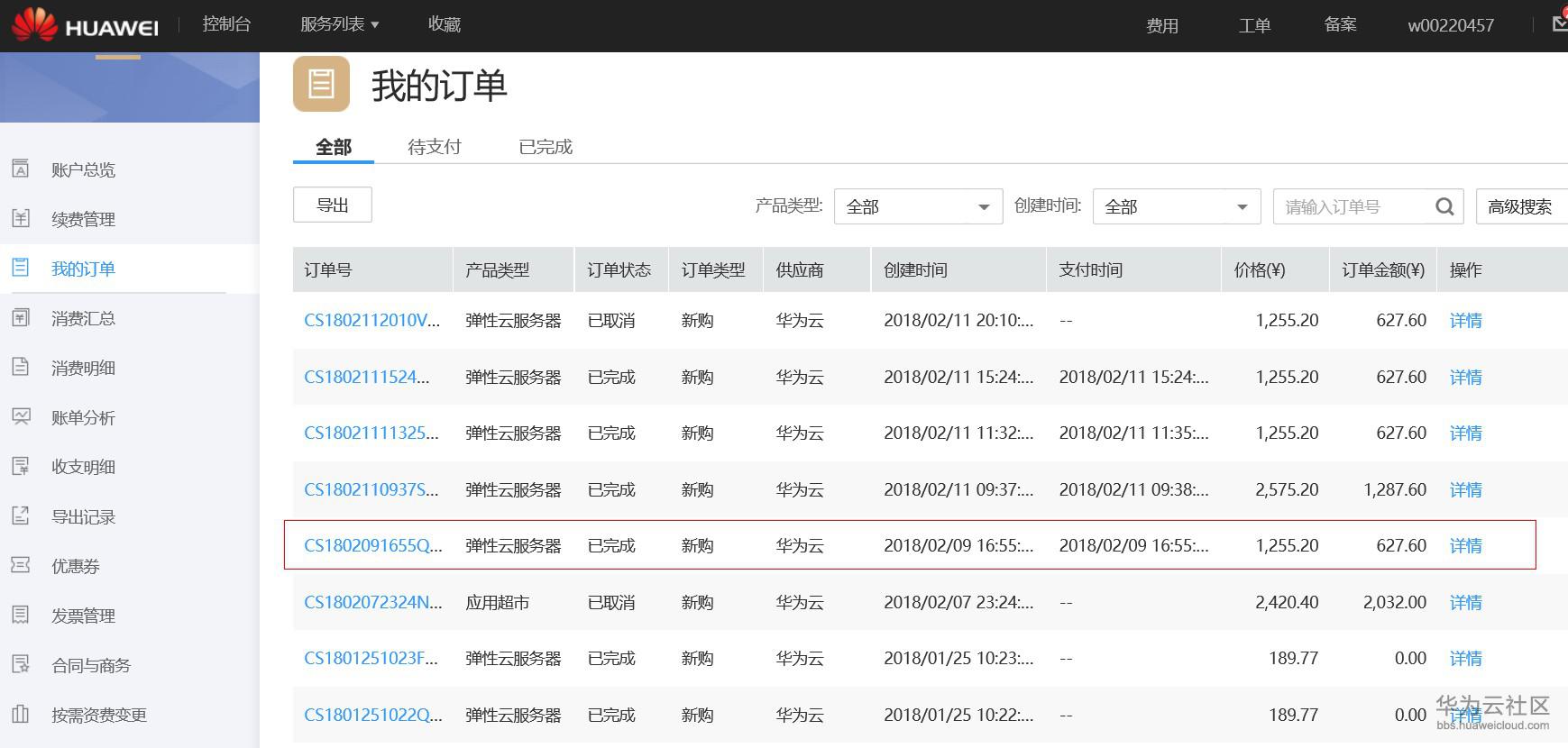Screen dimensions: 1568x748
Task: Click the 消费明细 sidebar icon
Action: (x=21, y=367)
